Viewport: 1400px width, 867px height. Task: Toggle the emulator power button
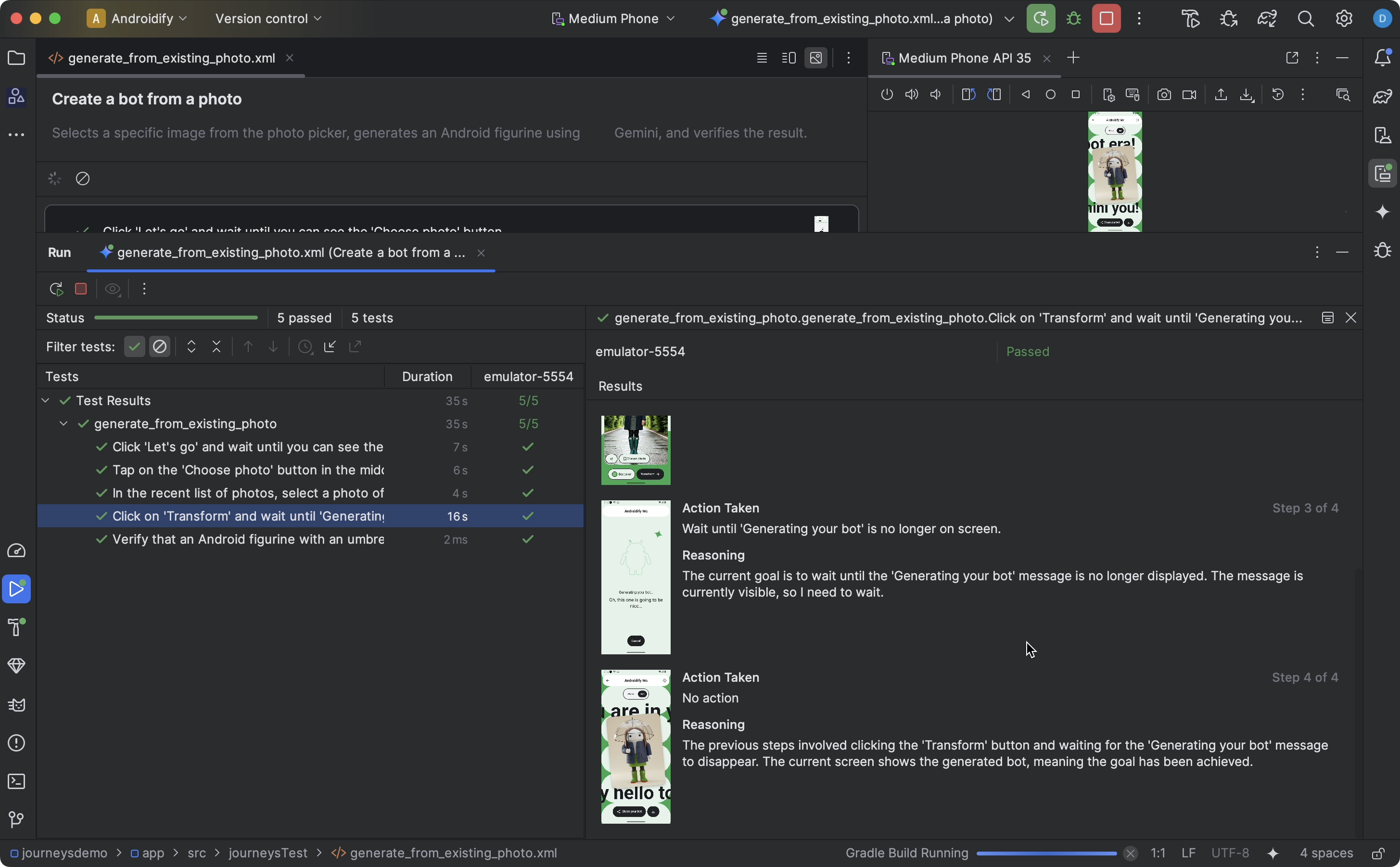[x=886, y=95]
